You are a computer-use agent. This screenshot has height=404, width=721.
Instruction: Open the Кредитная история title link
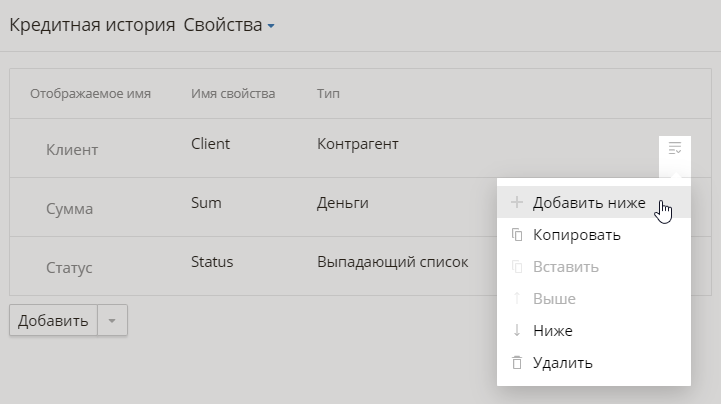[x=91, y=25]
